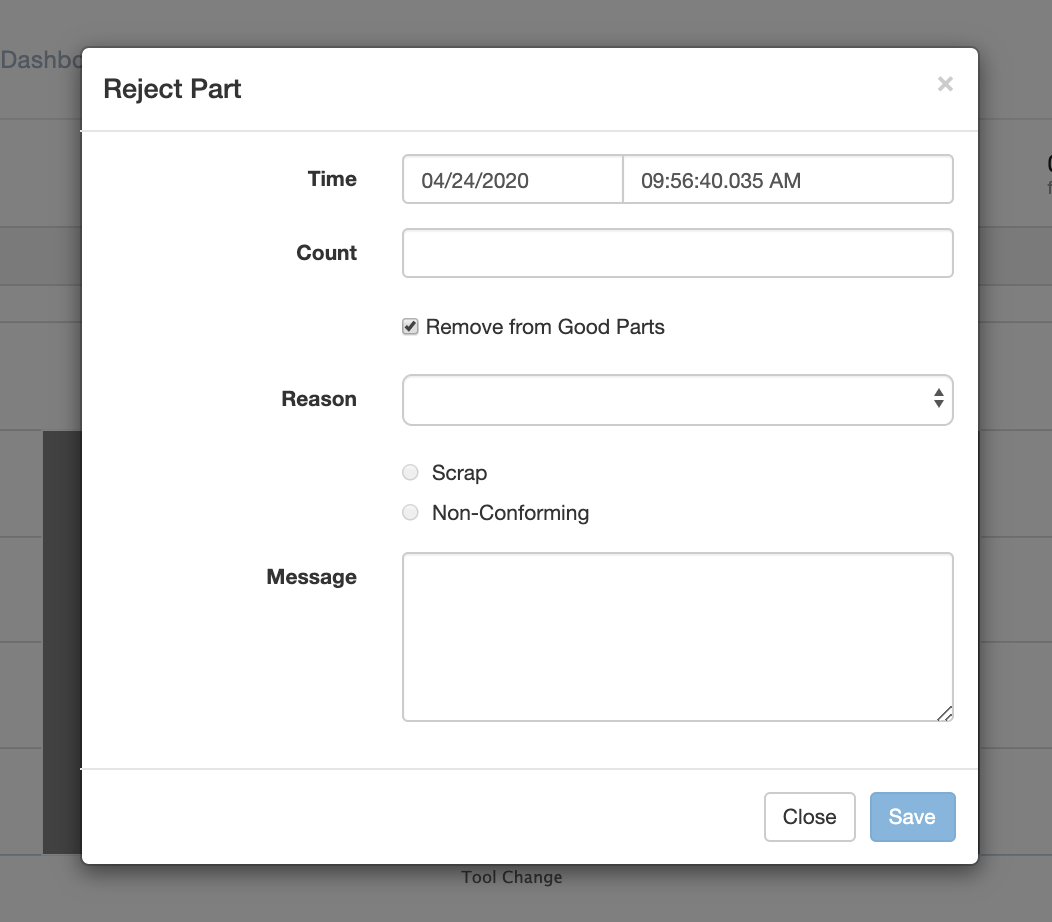Click the Message textarea resize handle

(945, 714)
